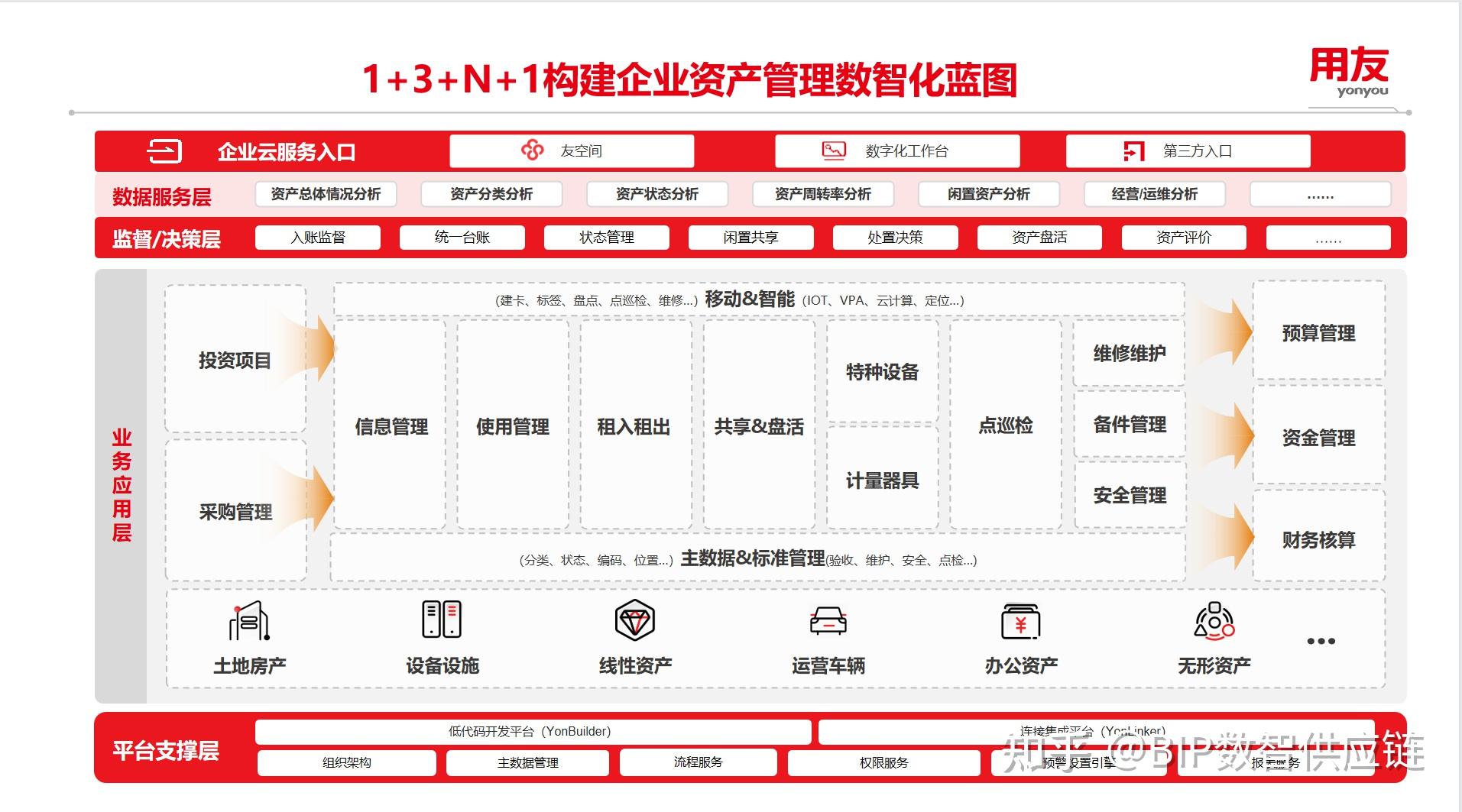Click the 友空间 app icon
The image size is (1462, 812).
tap(532, 150)
